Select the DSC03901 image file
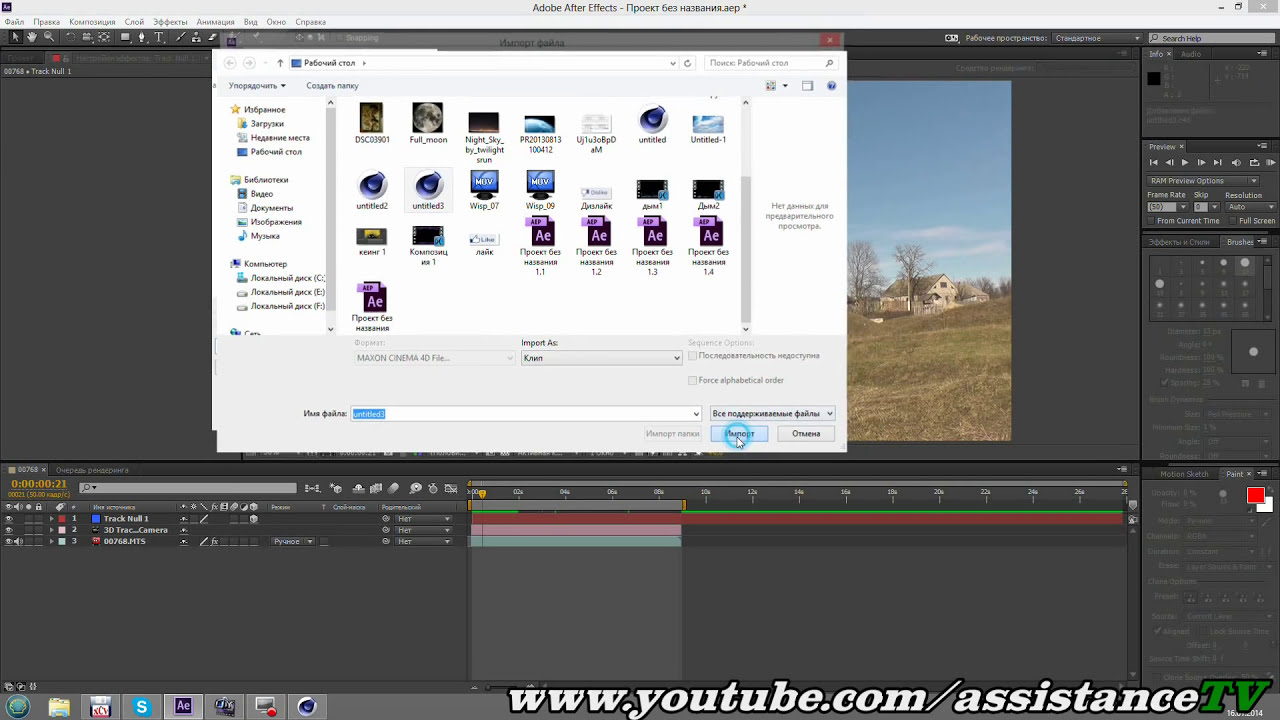This screenshot has height=720, width=1280. (x=372, y=123)
